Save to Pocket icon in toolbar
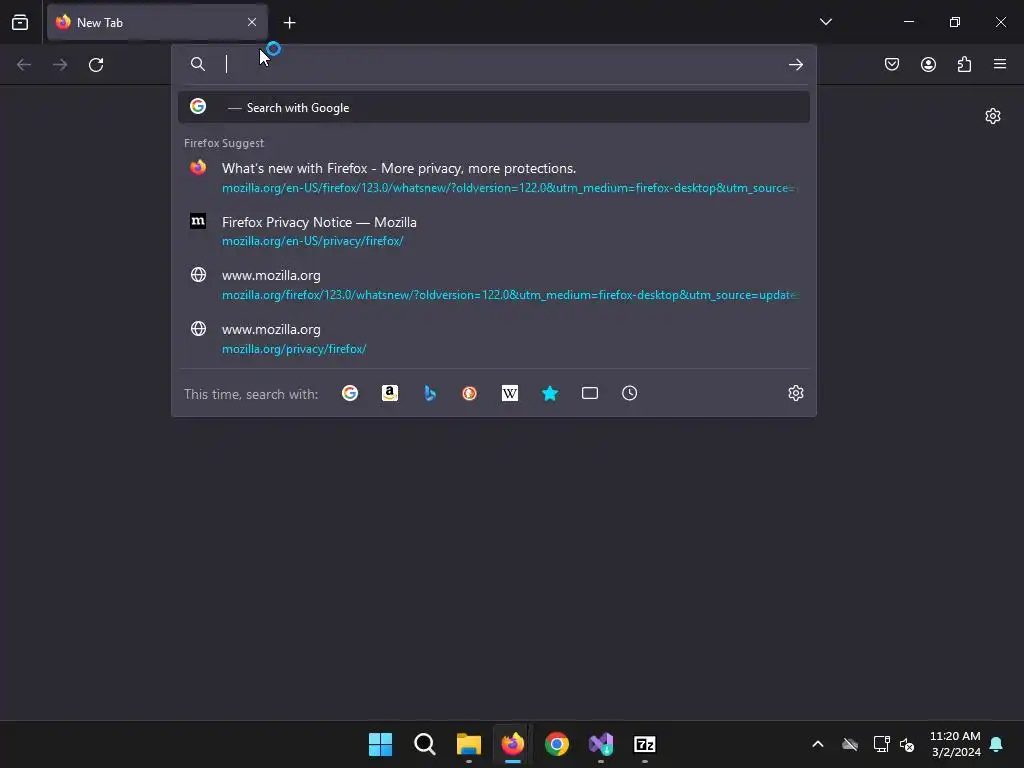Screen dimensions: 1024x768 pos(892,64)
